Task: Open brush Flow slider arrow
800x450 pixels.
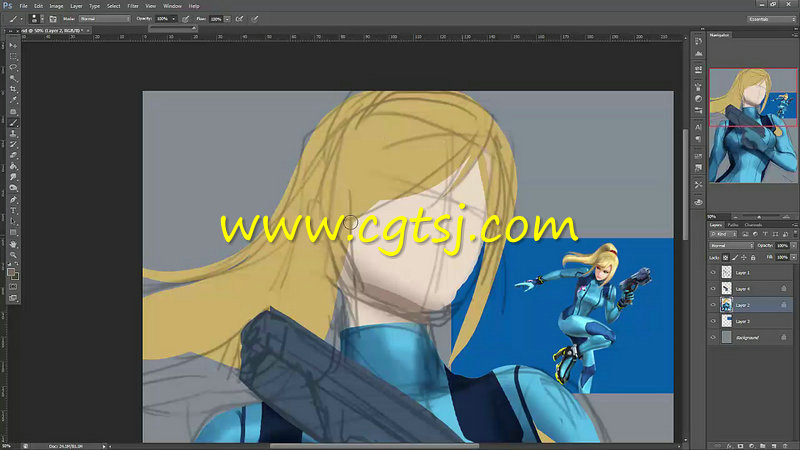Action: click(x=227, y=19)
